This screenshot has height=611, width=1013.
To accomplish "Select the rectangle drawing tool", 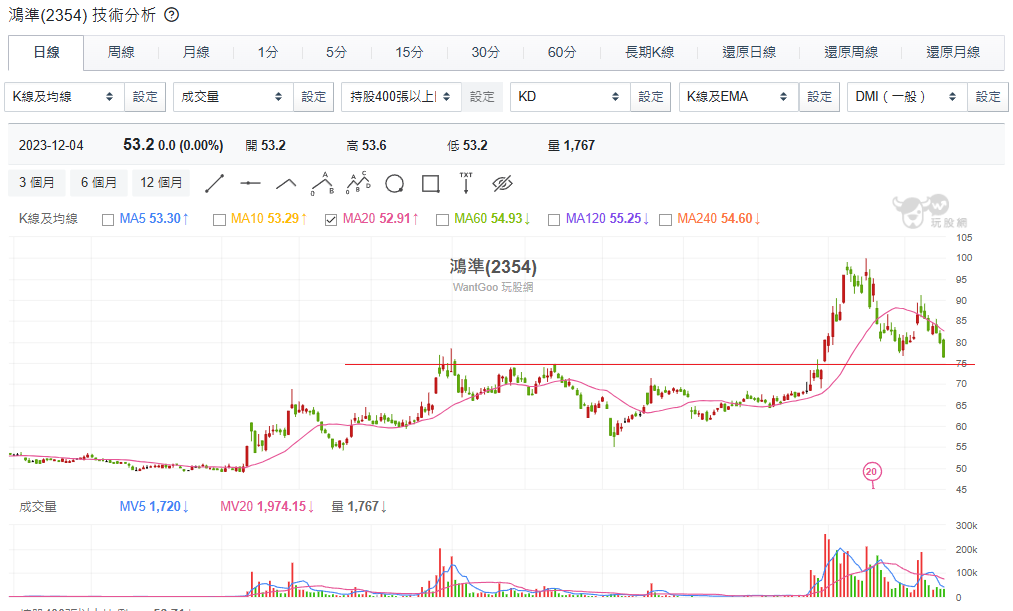I will click(x=430, y=183).
